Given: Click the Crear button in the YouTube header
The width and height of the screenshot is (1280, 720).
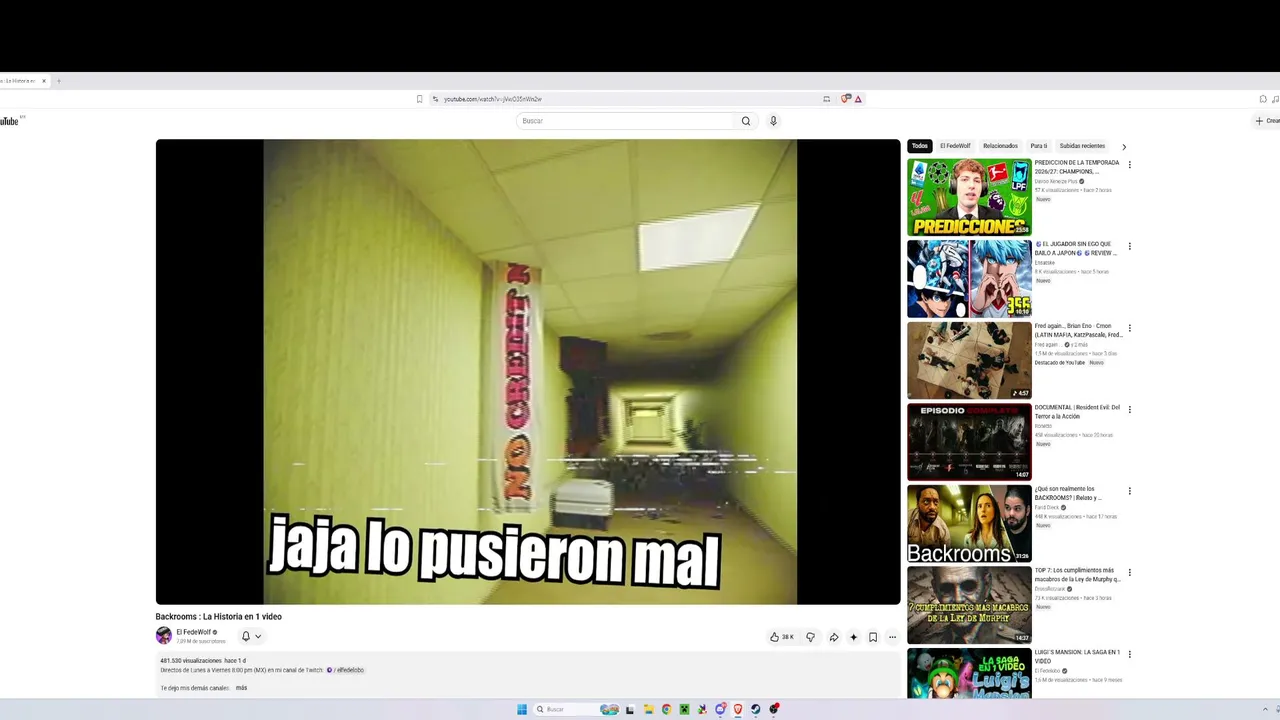Looking at the screenshot, I should pyautogui.click(x=1267, y=121).
